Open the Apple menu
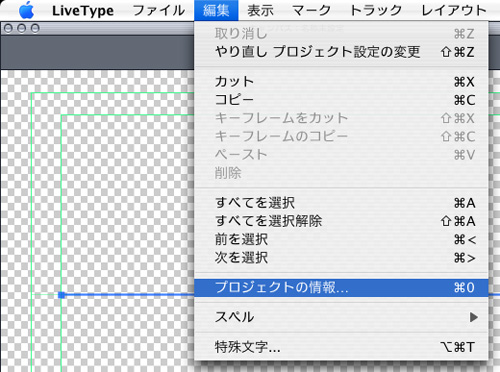Screen dimensions: 500x372 click(26, 10)
